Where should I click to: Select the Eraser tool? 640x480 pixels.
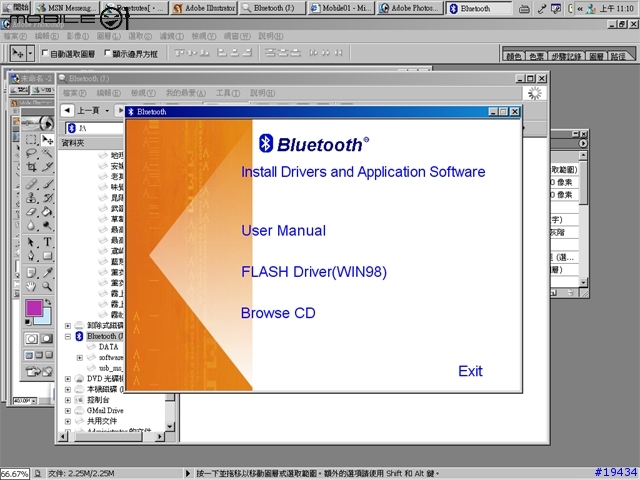pyautogui.click(x=31, y=211)
